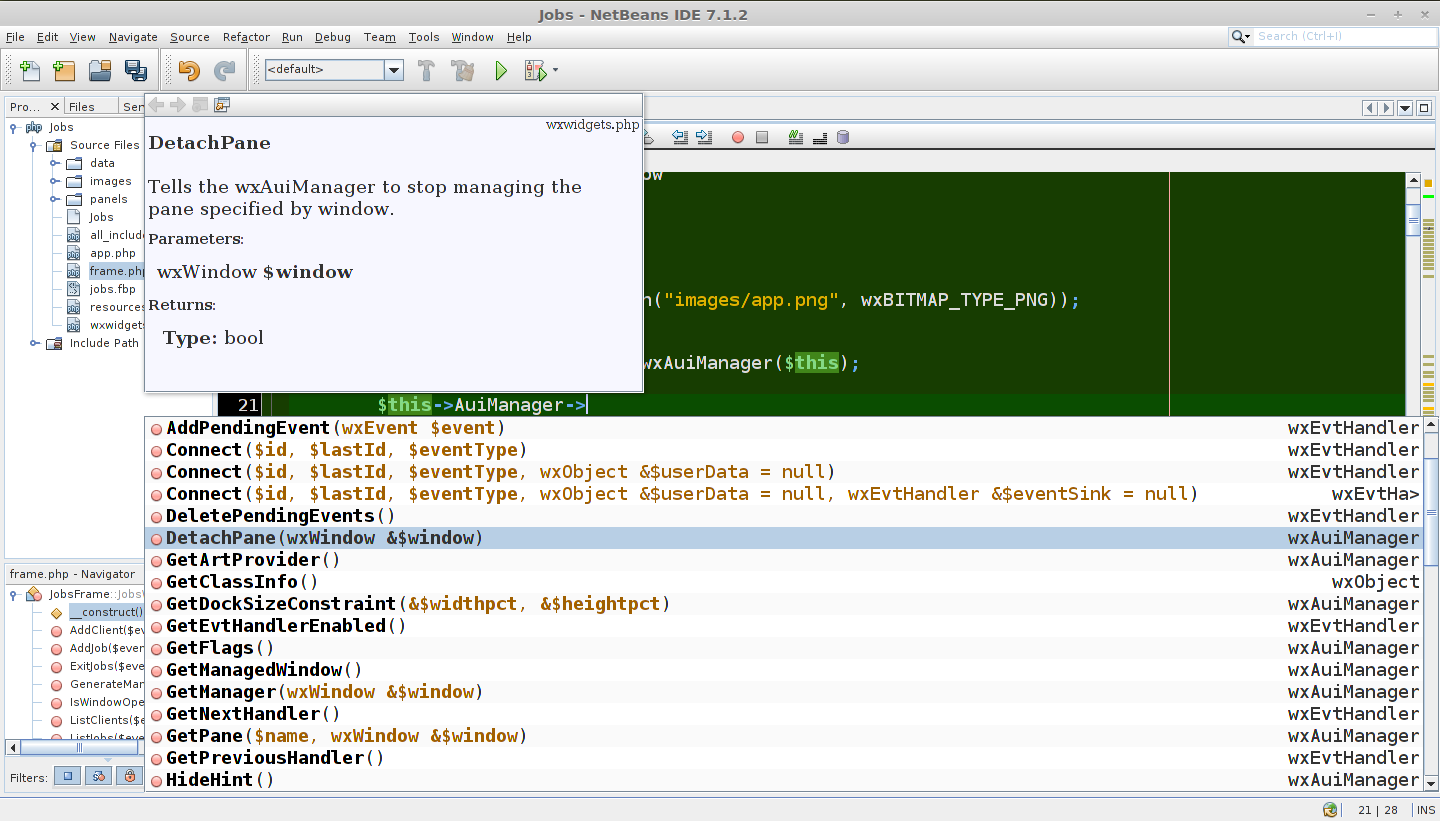
Task: Open the File menu
Action: pos(15,37)
